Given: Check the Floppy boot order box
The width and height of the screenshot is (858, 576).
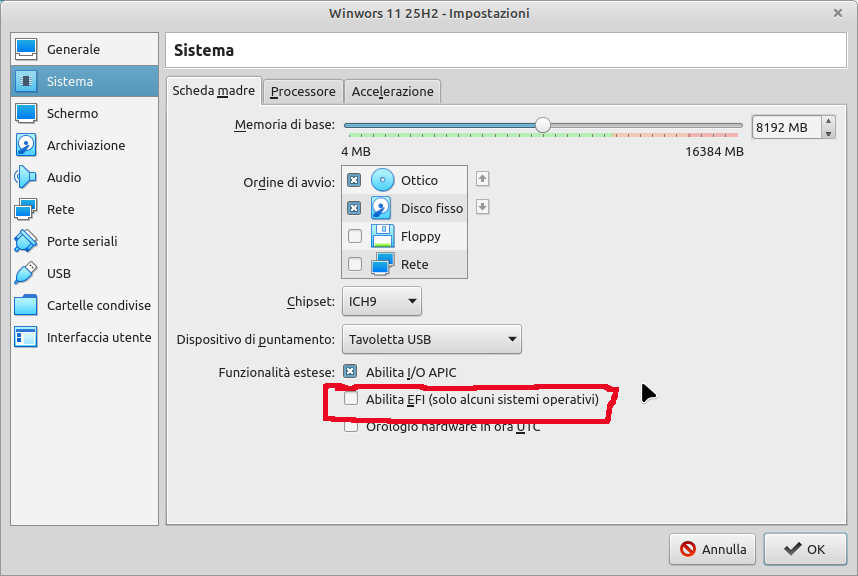Looking at the screenshot, I should 354,237.
